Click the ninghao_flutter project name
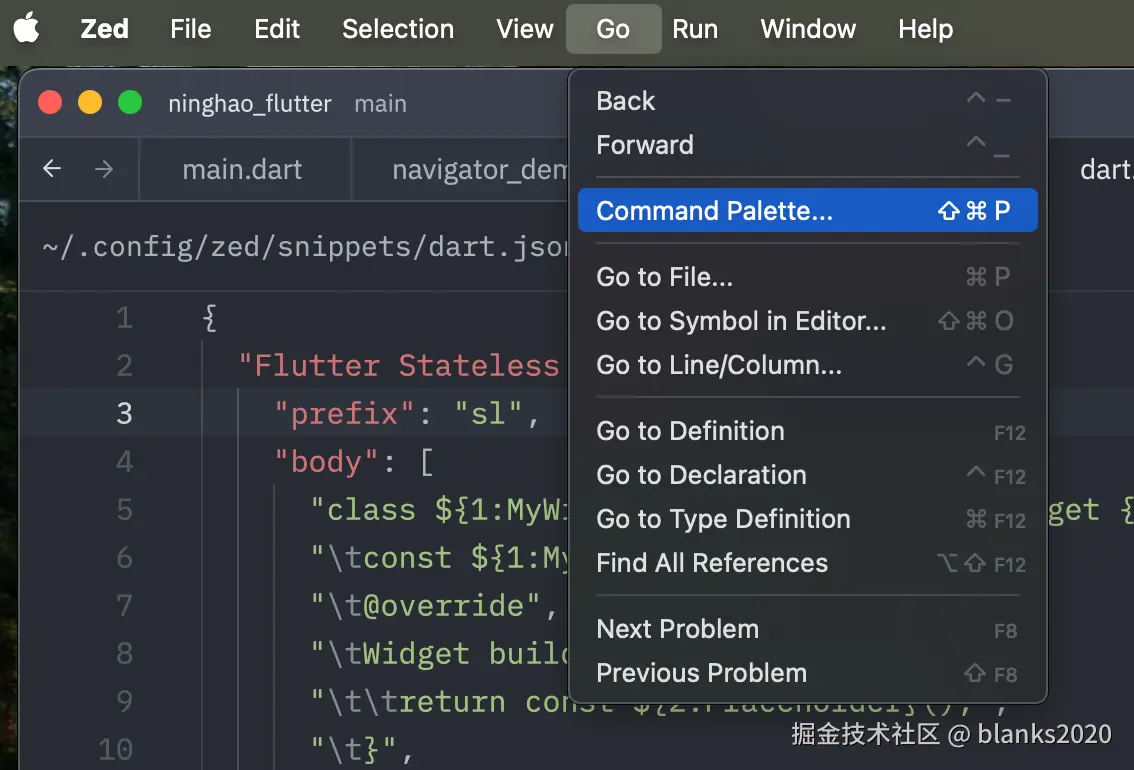Image resolution: width=1134 pixels, height=770 pixels. click(250, 104)
